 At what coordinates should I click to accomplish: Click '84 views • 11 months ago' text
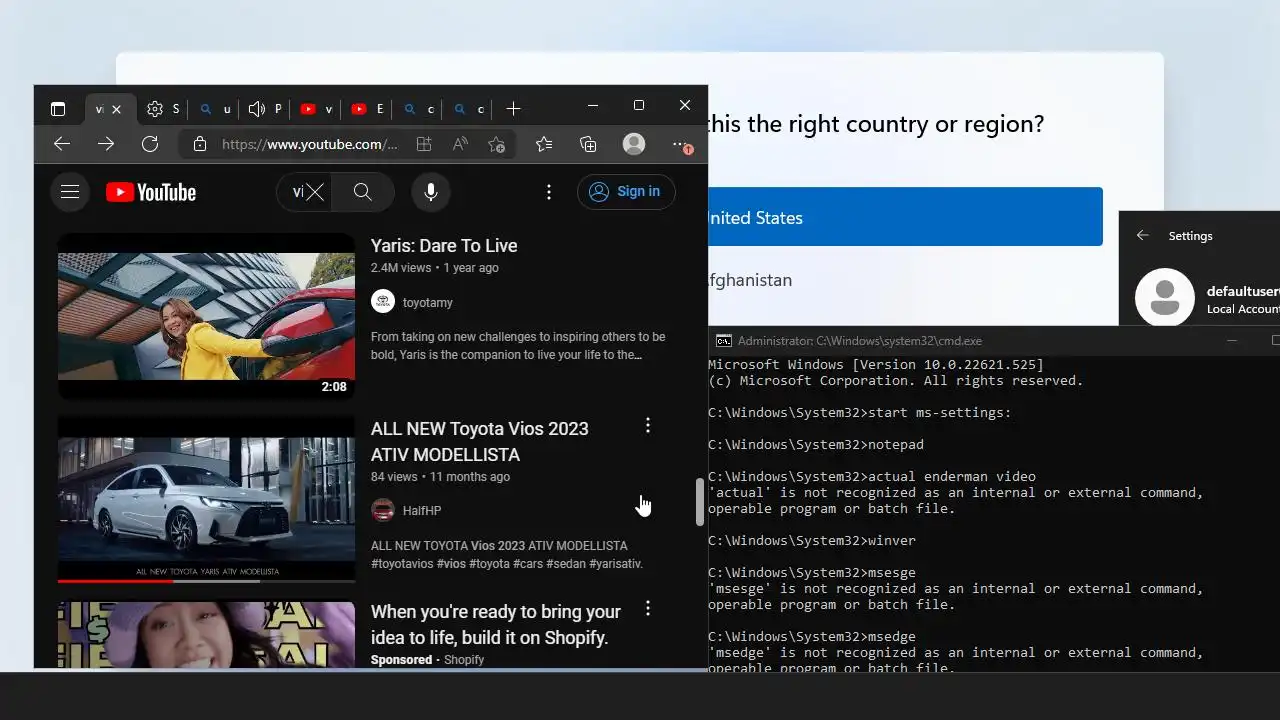tap(440, 477)
